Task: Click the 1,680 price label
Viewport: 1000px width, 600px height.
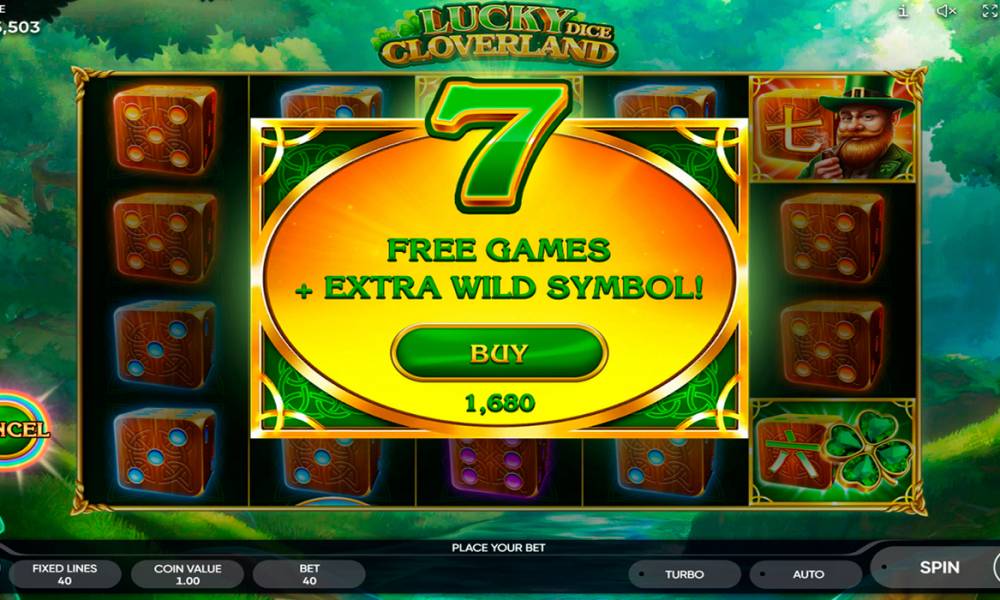Action: [500, 403]
